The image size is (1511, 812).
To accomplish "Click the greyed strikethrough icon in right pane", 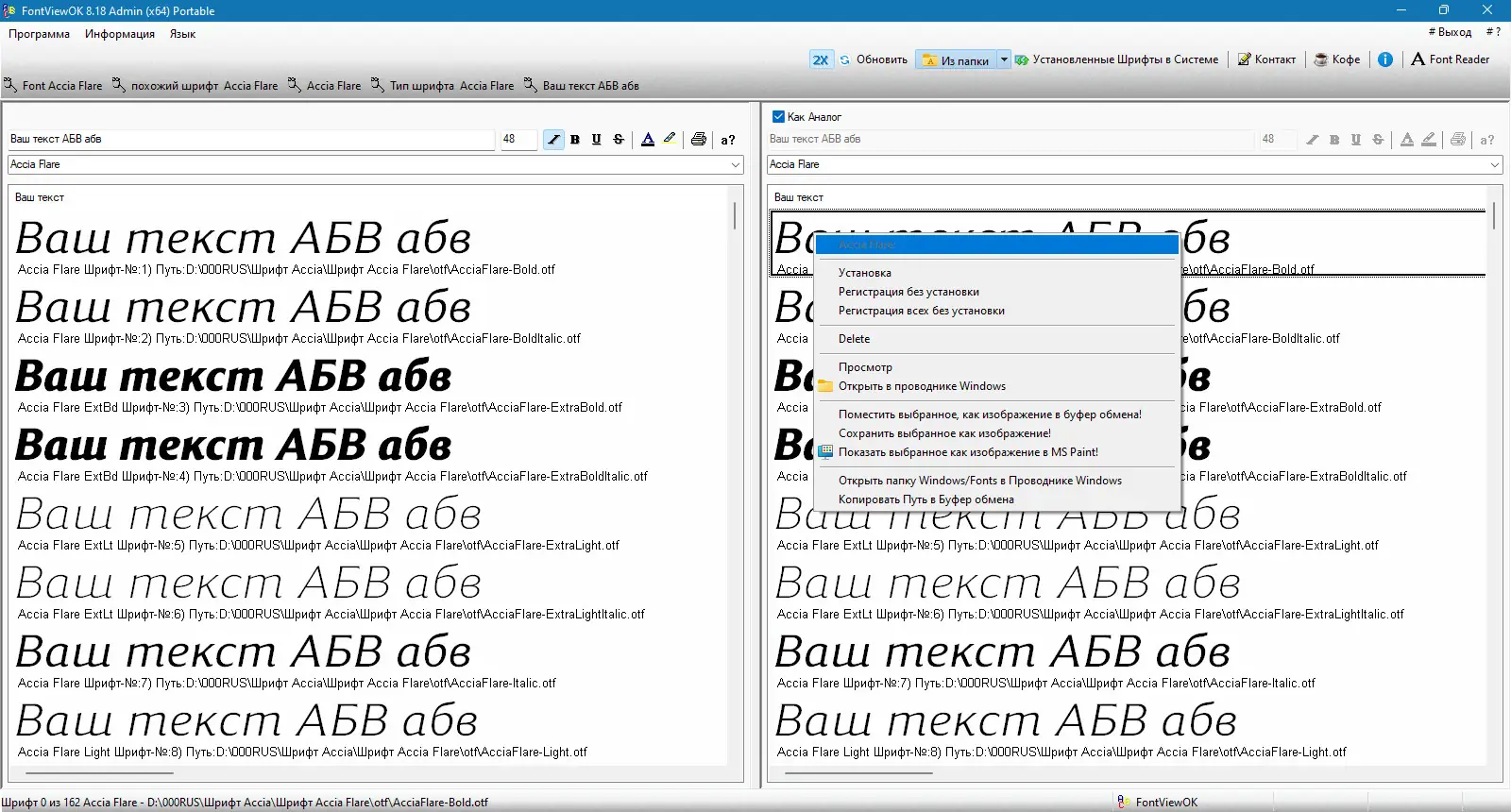I will (x=1378, y=140).
